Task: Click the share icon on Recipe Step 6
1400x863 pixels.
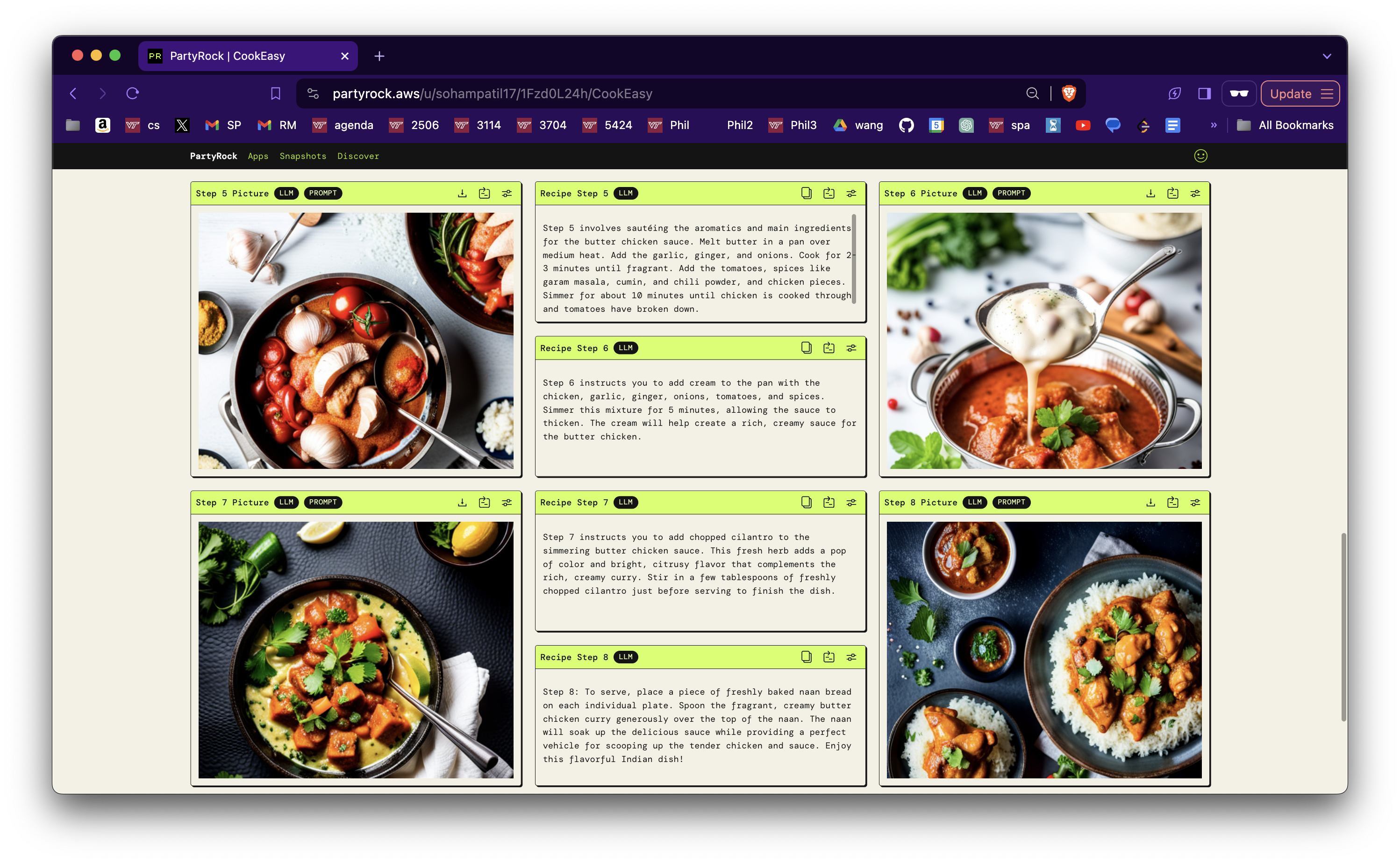Action: [829, 348]
